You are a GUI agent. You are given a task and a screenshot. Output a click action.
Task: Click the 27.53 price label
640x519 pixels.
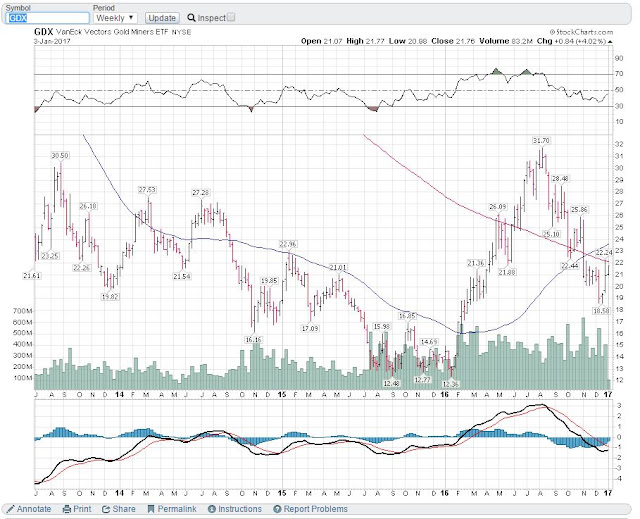(x=147, y=190)
